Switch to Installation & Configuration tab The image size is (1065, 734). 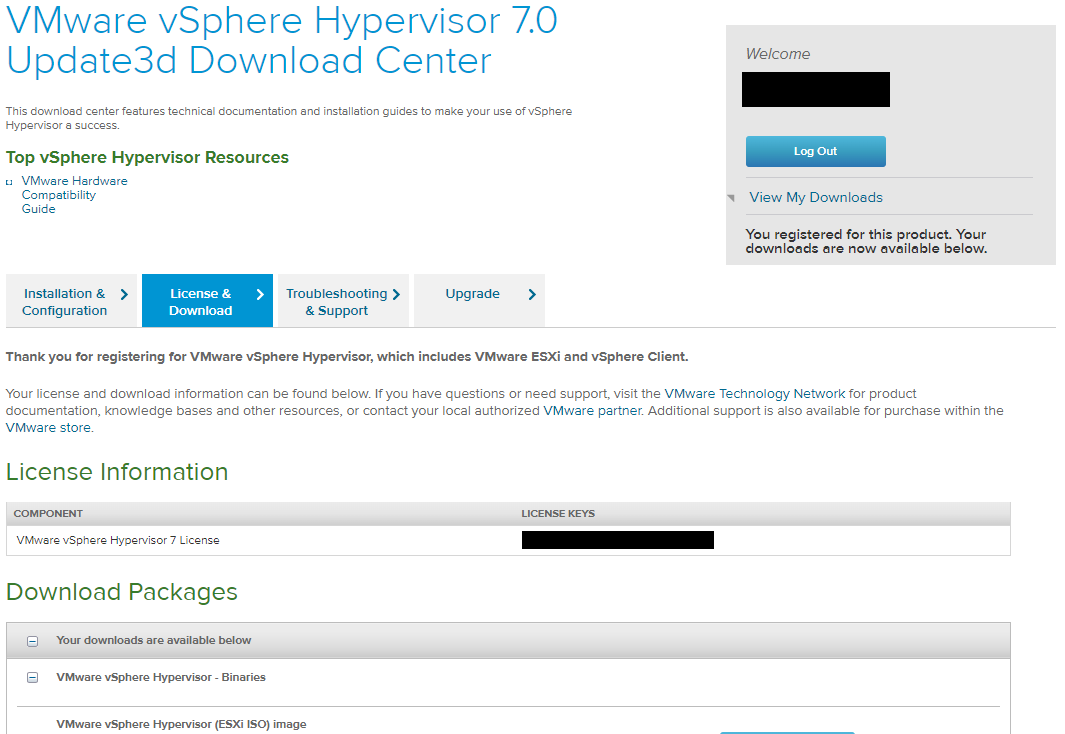(x=71, y=301)
